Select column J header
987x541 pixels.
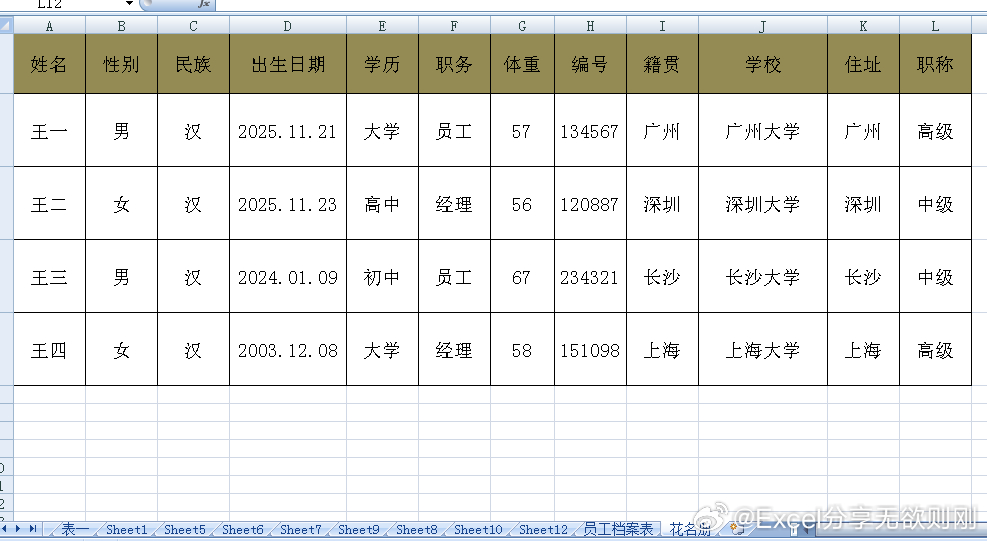pyautogui.click(x=763, y=26)
